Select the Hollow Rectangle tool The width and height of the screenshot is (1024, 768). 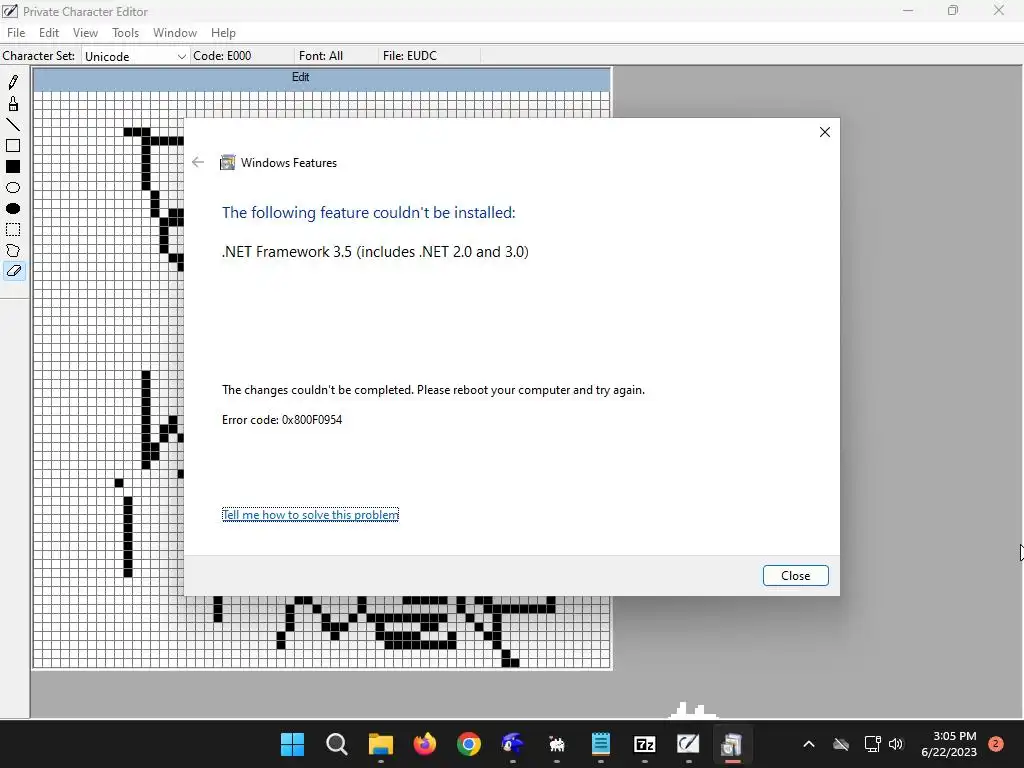point(13,146)
